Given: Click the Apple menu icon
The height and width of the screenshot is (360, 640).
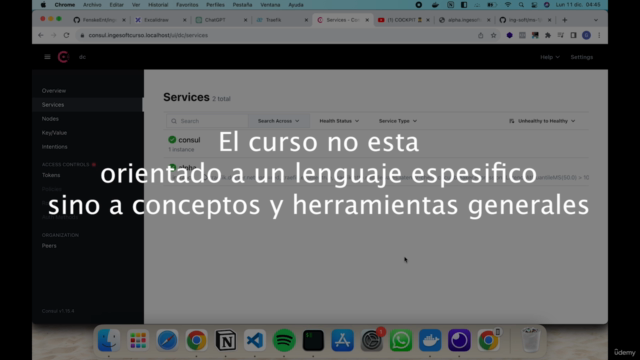Looking at the screenshot, I should 43,5.
